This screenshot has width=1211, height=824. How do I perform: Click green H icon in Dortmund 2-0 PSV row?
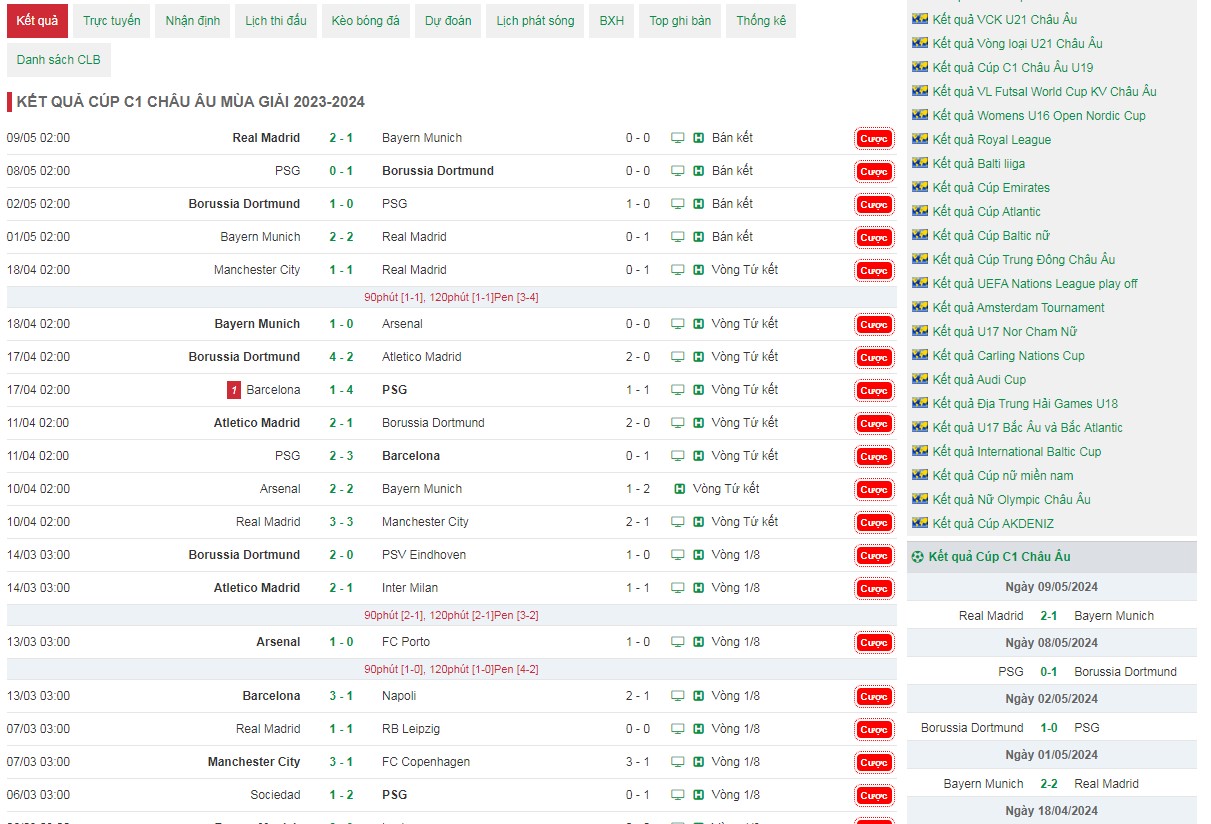(699, 555)
